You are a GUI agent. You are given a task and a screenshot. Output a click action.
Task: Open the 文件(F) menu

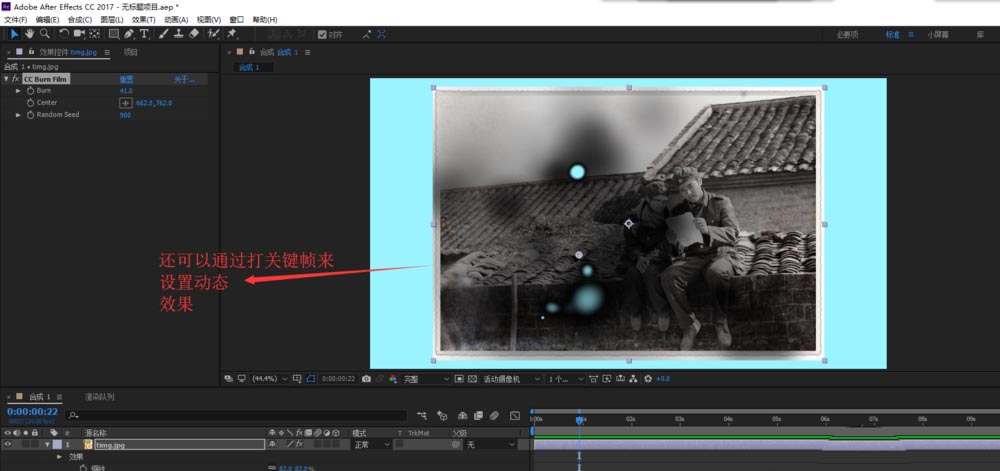(15, 20)
